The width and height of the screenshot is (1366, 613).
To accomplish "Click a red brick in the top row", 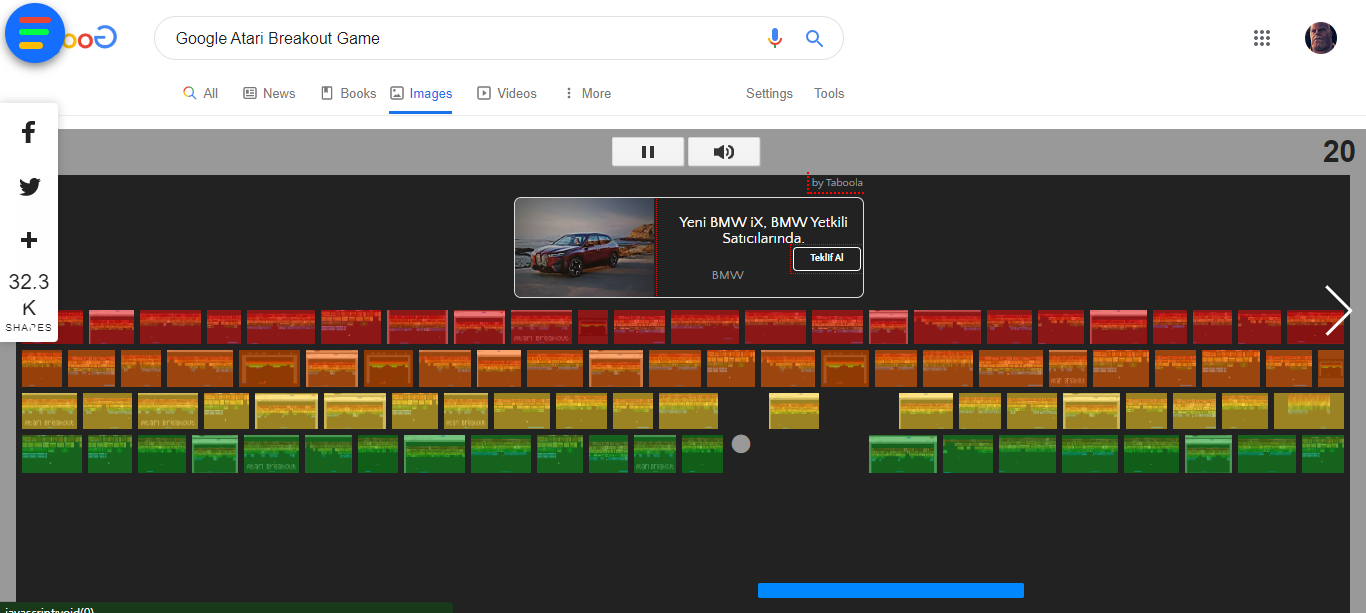I will coord(281,326).
